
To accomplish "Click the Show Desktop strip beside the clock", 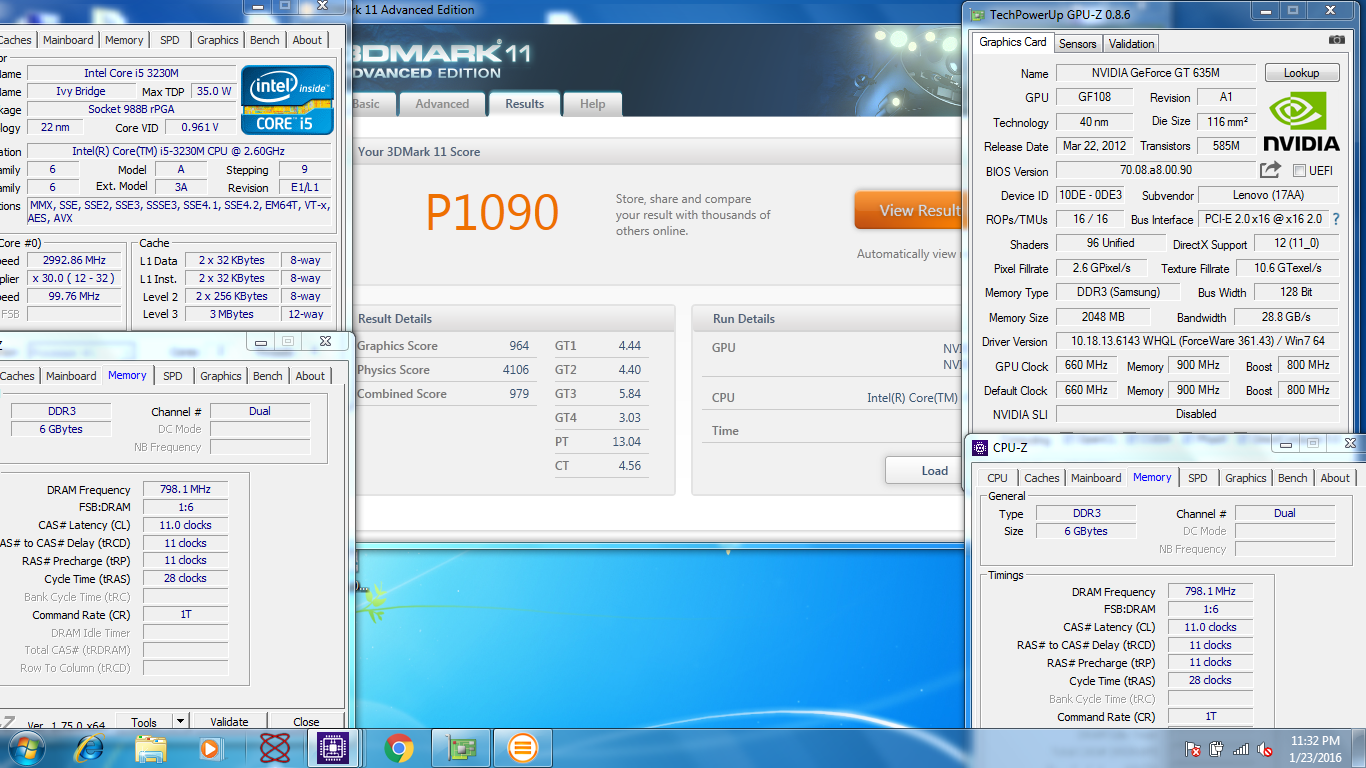I will [1358, 748].
